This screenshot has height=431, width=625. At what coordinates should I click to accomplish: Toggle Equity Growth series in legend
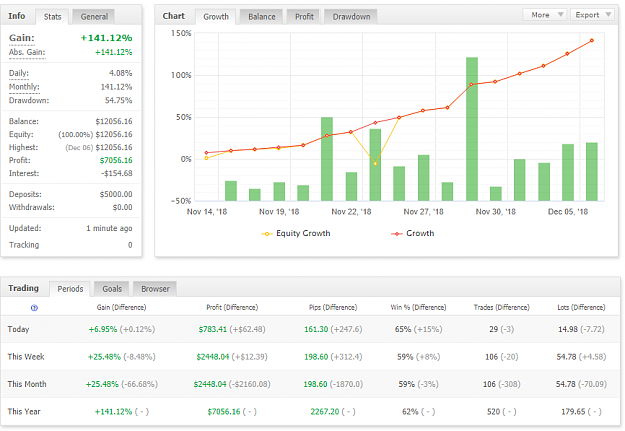296,233
